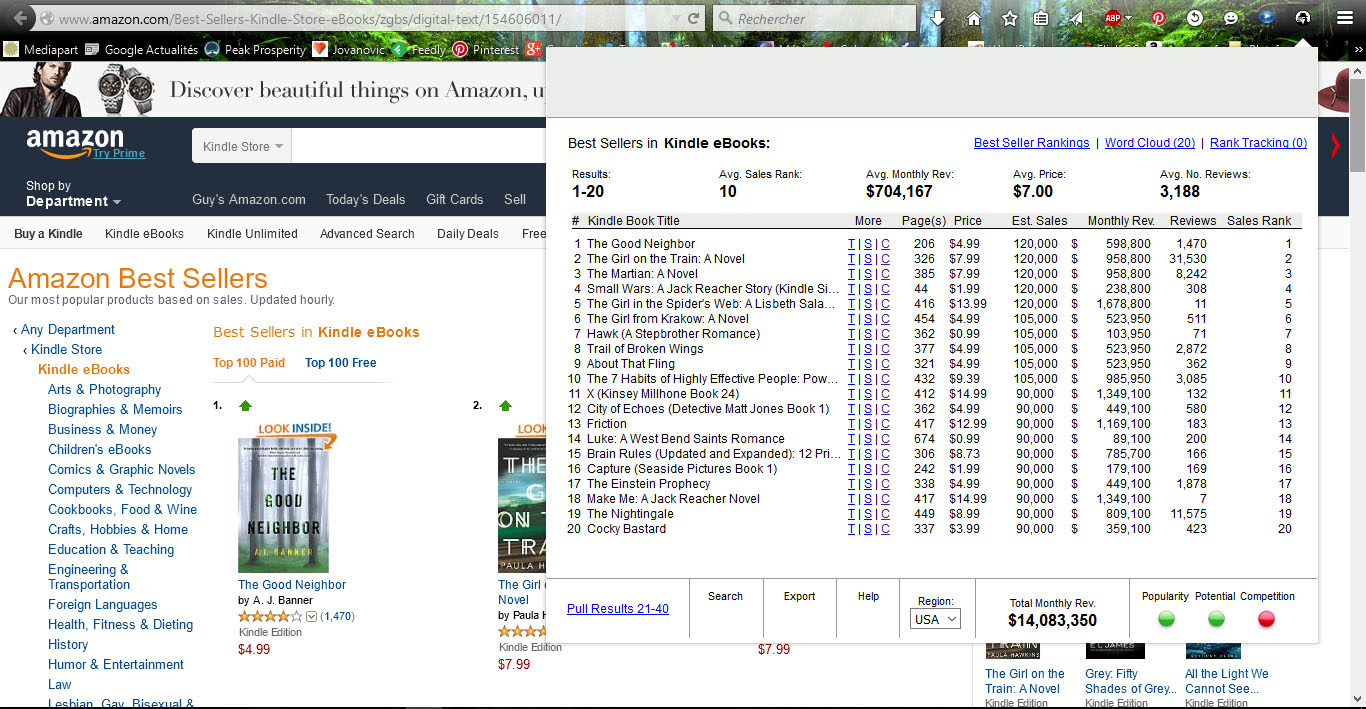Open the Word Cloud (20) link

coord(1150,143)
